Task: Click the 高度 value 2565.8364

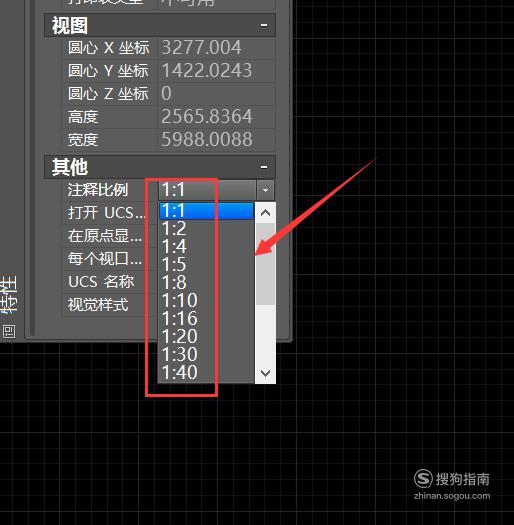Action: [x=207, y=117]
